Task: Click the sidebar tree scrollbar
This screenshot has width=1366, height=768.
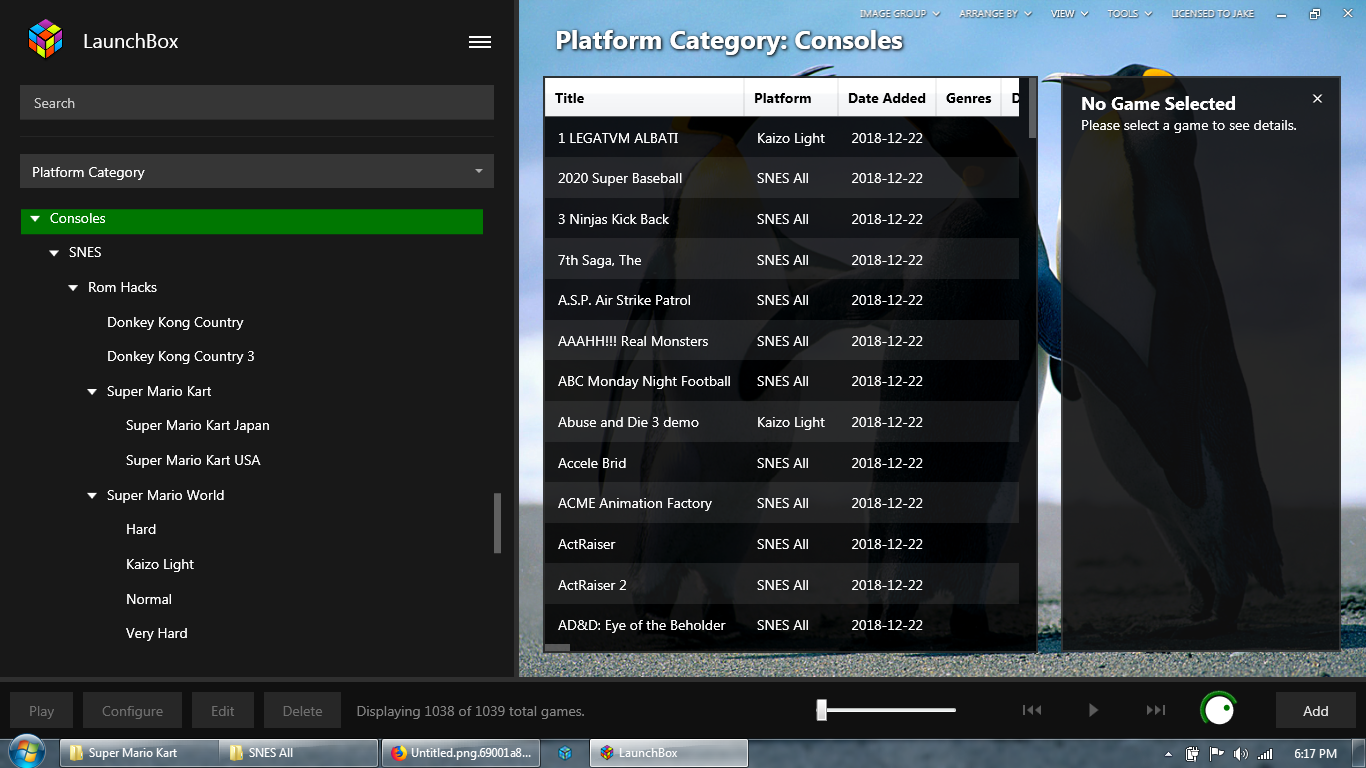Action: point(497,523)
